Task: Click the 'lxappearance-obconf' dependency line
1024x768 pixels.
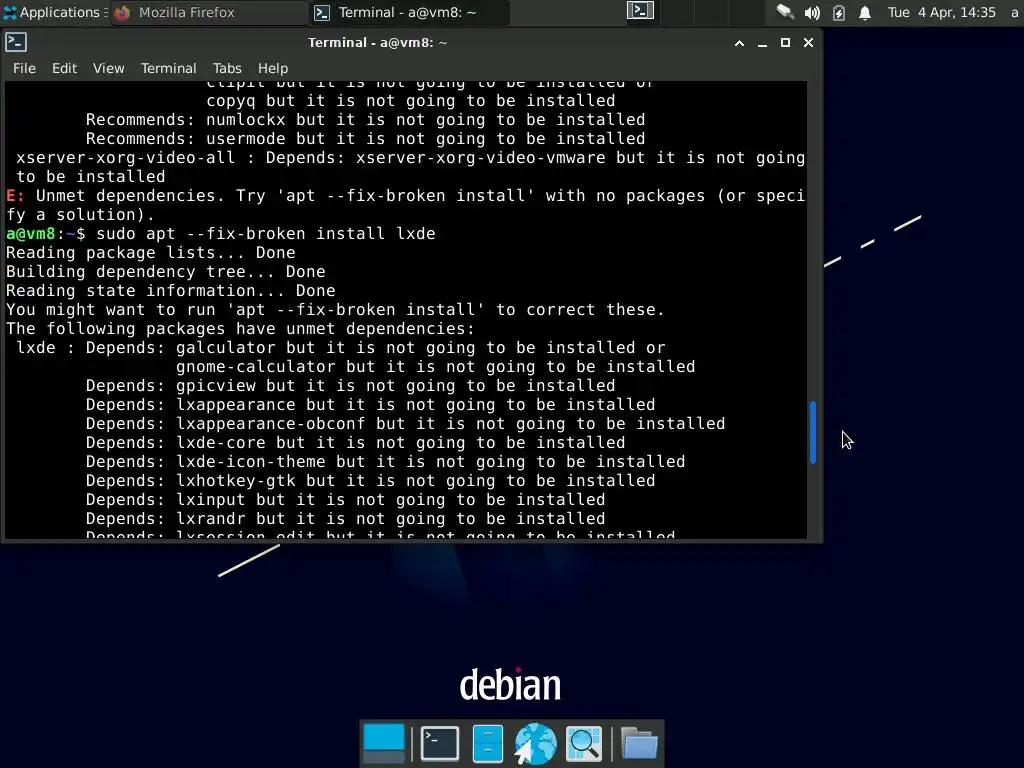Action: 406,424
